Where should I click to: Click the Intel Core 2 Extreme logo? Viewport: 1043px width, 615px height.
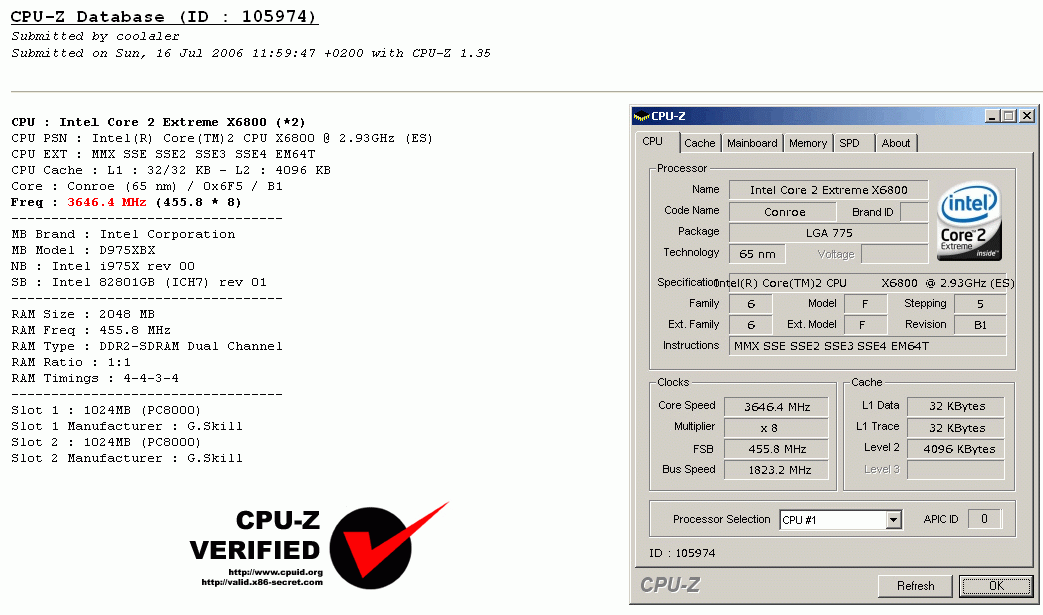point(969,221)
